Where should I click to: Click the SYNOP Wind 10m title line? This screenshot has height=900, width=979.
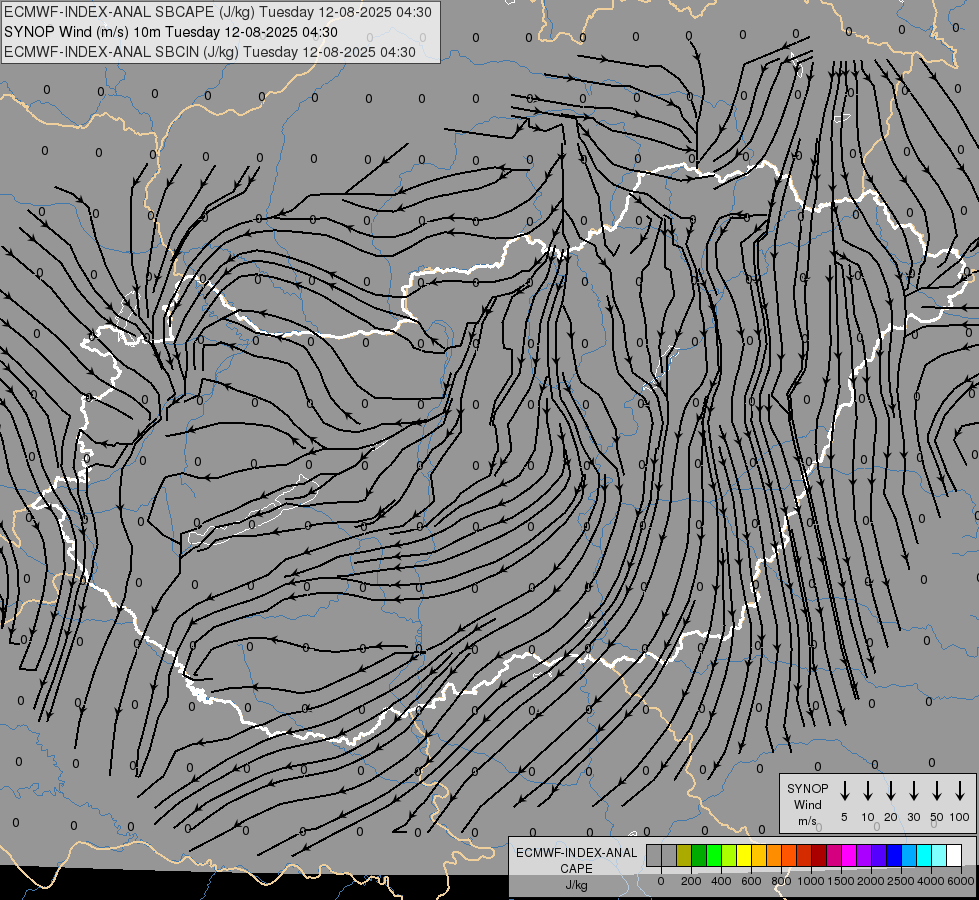click(170, 32)
